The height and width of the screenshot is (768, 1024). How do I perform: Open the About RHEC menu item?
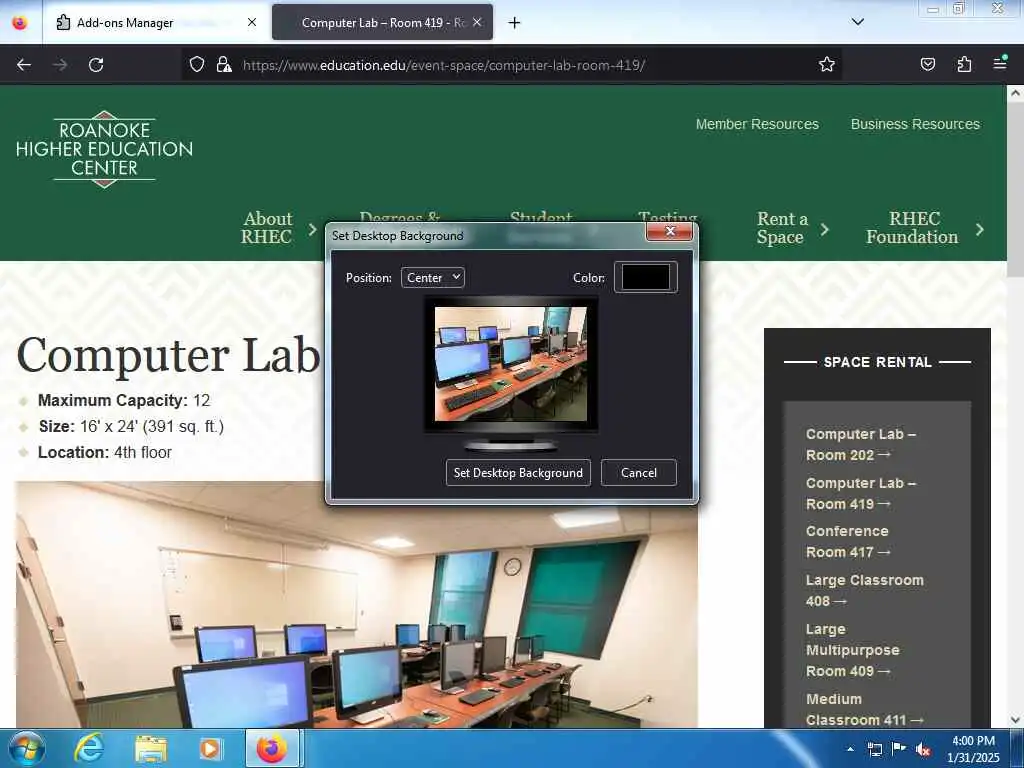[266, 227]
